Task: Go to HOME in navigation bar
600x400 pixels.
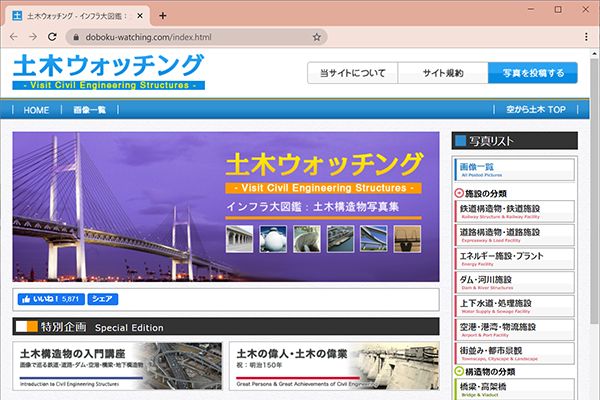Action: point(36,110)
